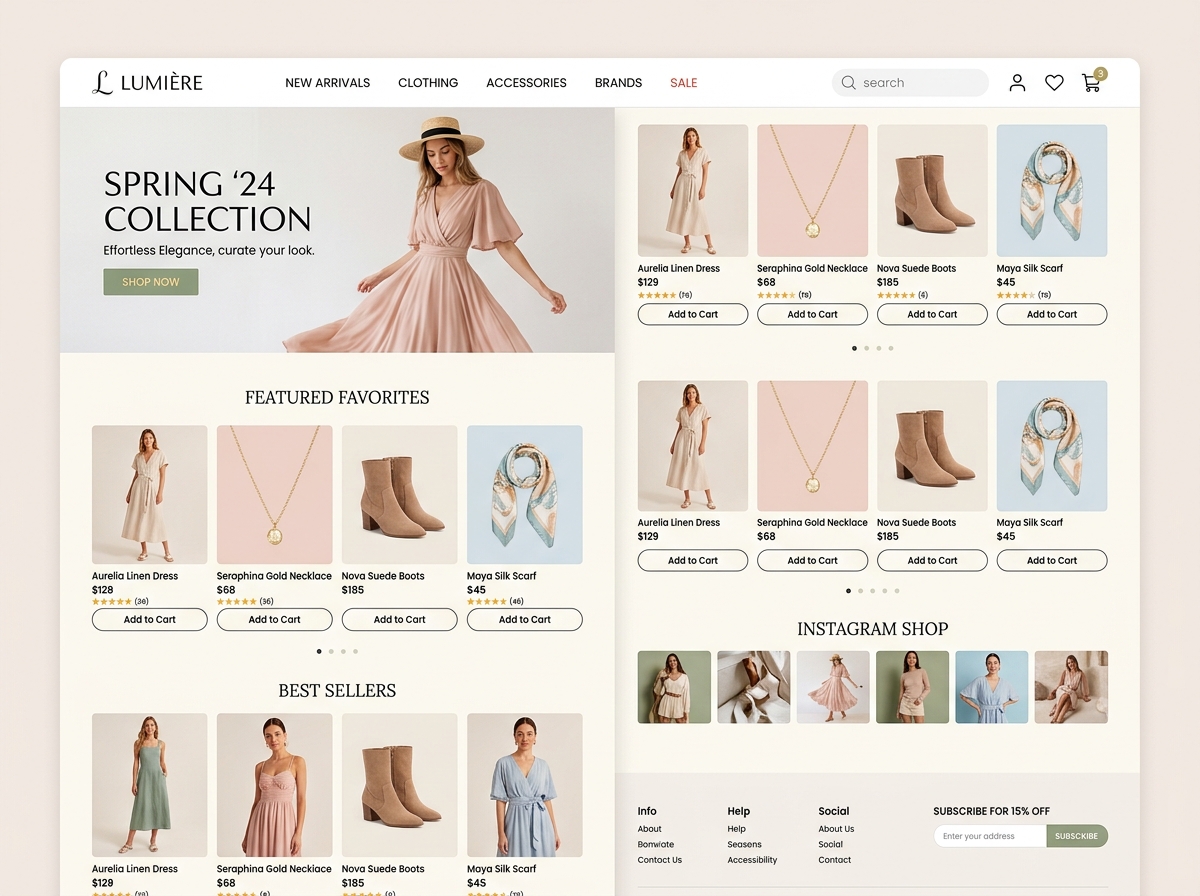Click the (46) review count on Maya Silk Scarf
The width and height of the screenshot is (1200, 896).
click(516, 602)
